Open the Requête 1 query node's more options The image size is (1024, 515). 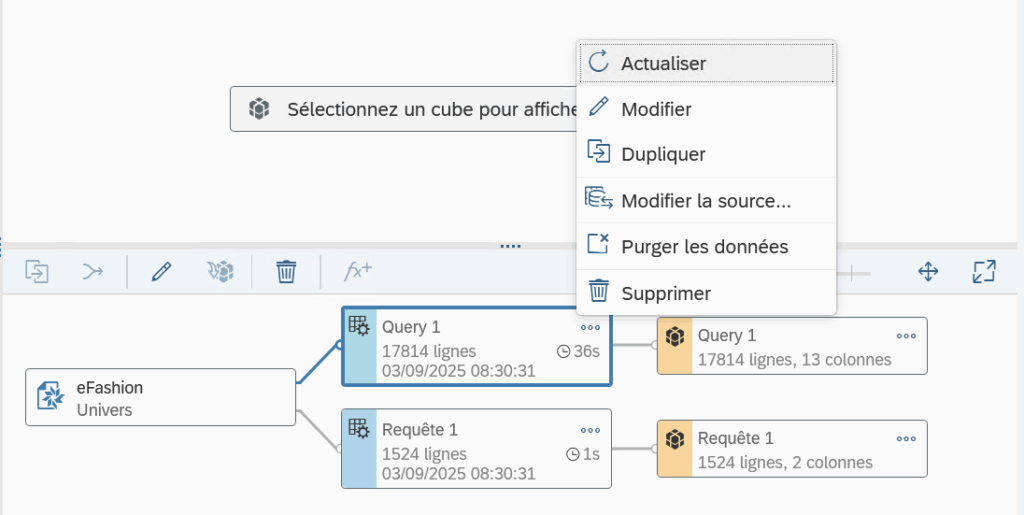pyautogui.click(x=590, y=430)
